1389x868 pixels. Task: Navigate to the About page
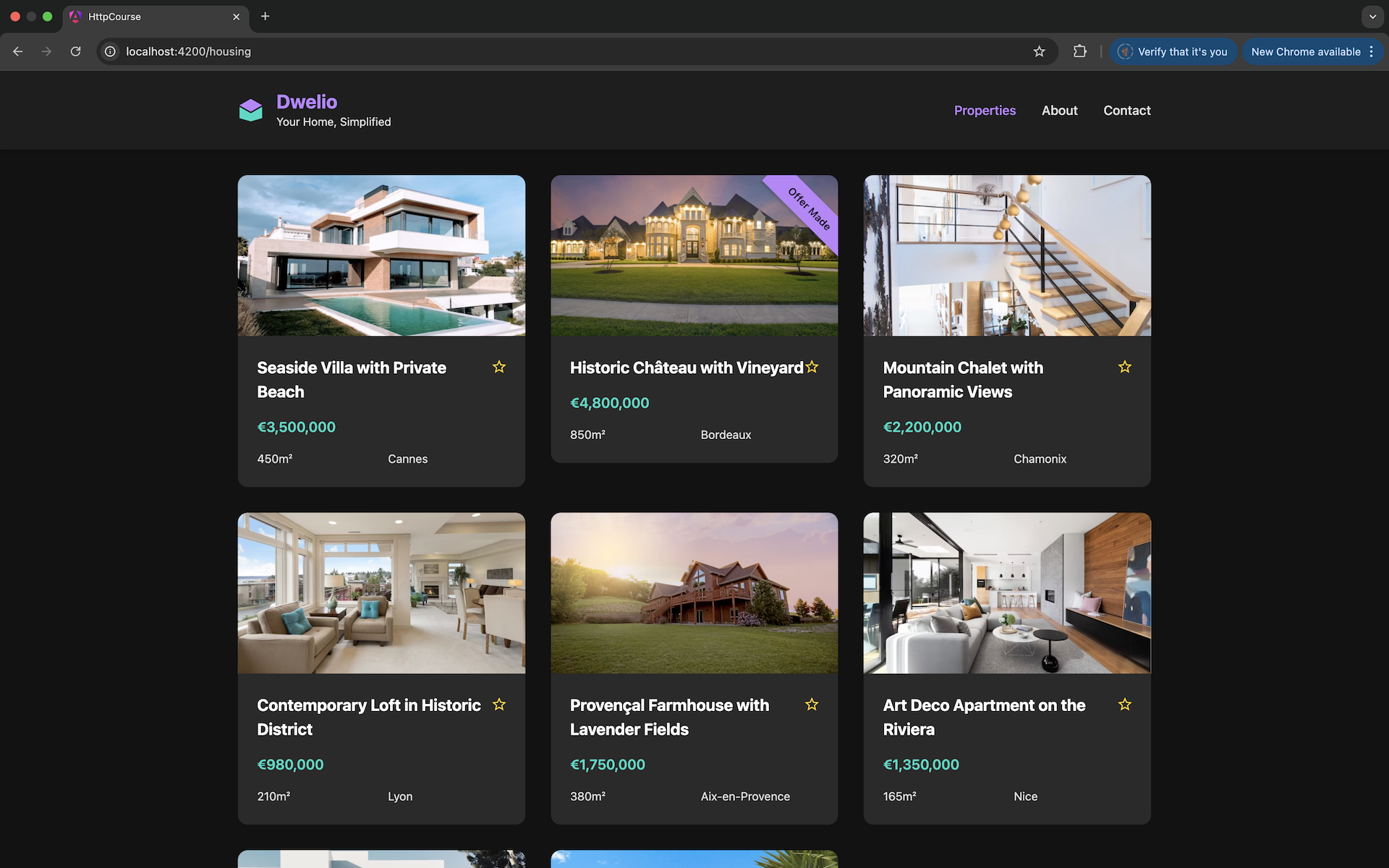[x=1059, y=110]
